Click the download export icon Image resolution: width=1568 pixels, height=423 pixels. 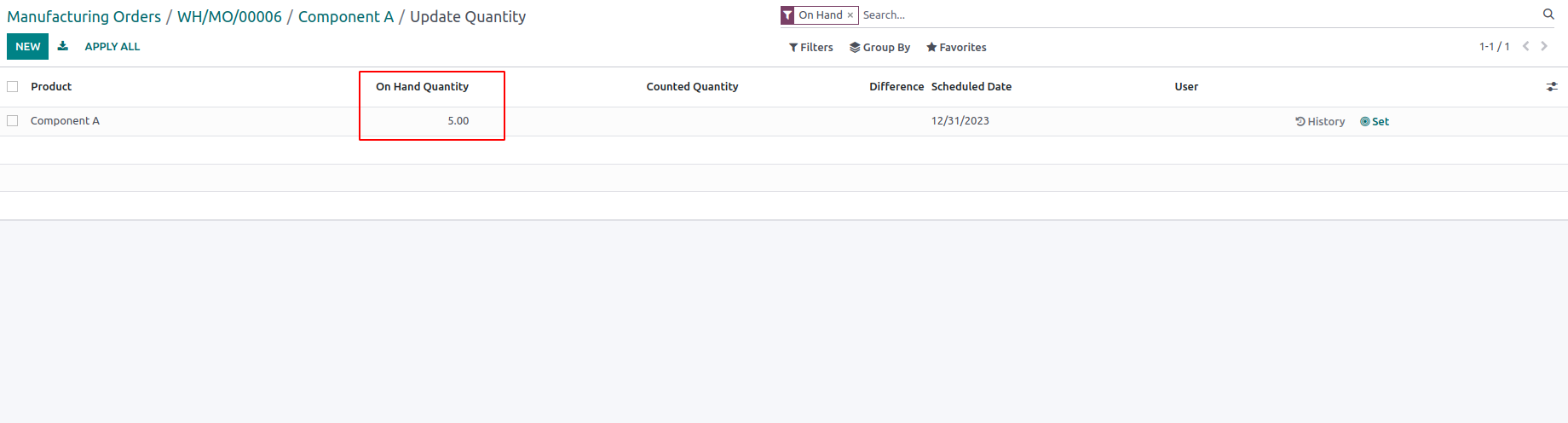(x=63, y=47)
